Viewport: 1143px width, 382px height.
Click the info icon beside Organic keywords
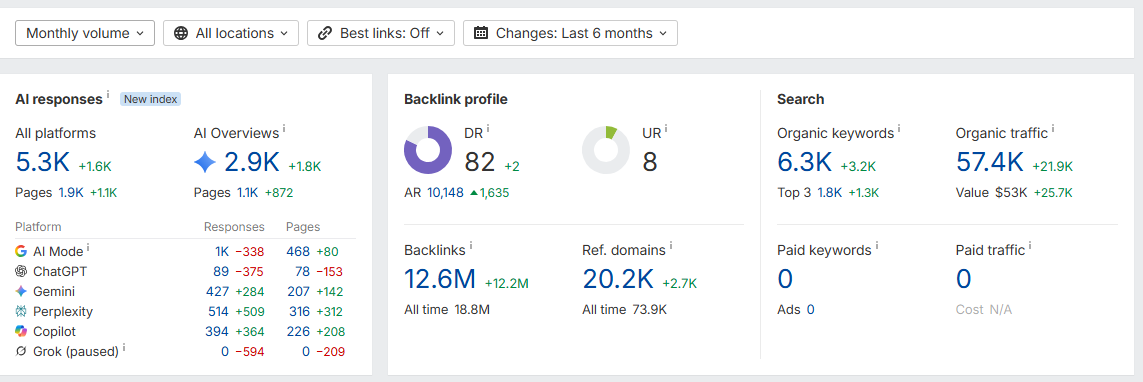(899, 129)
